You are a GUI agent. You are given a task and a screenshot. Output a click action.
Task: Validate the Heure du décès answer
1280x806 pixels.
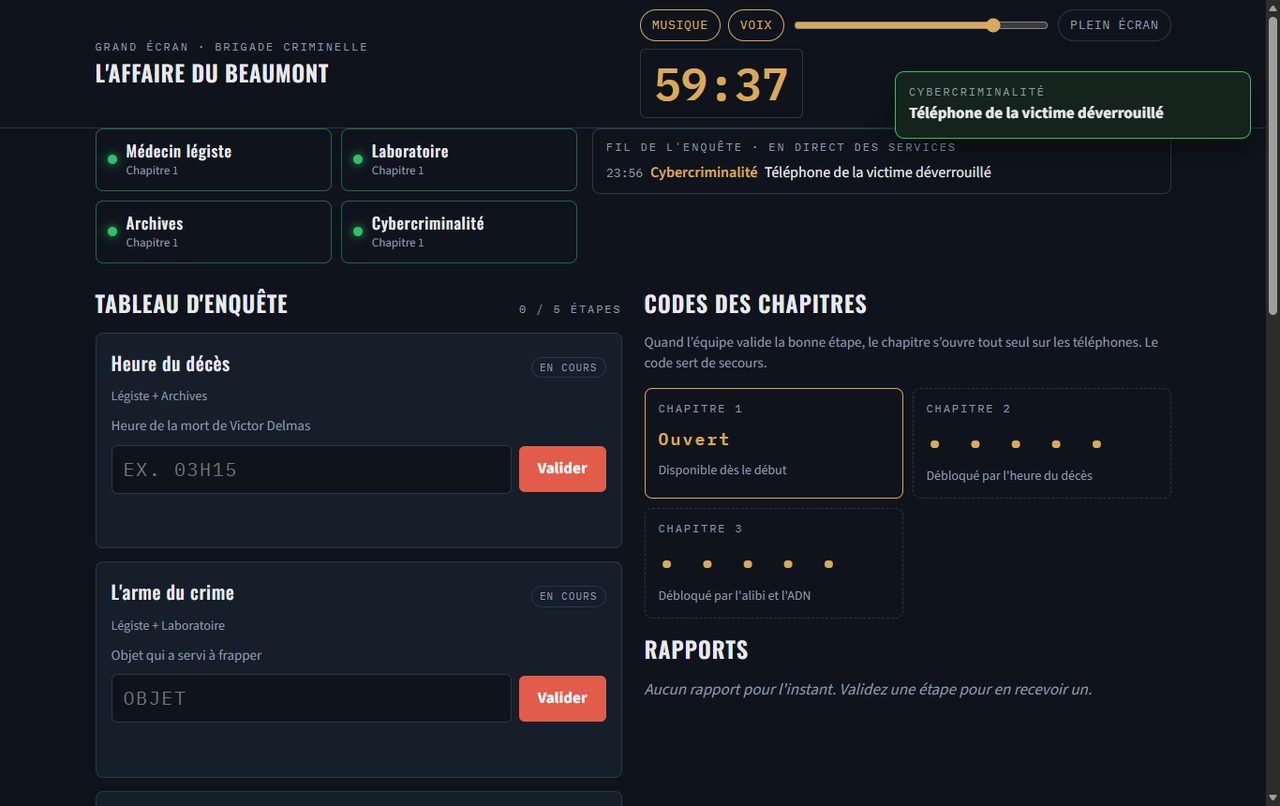562,469
